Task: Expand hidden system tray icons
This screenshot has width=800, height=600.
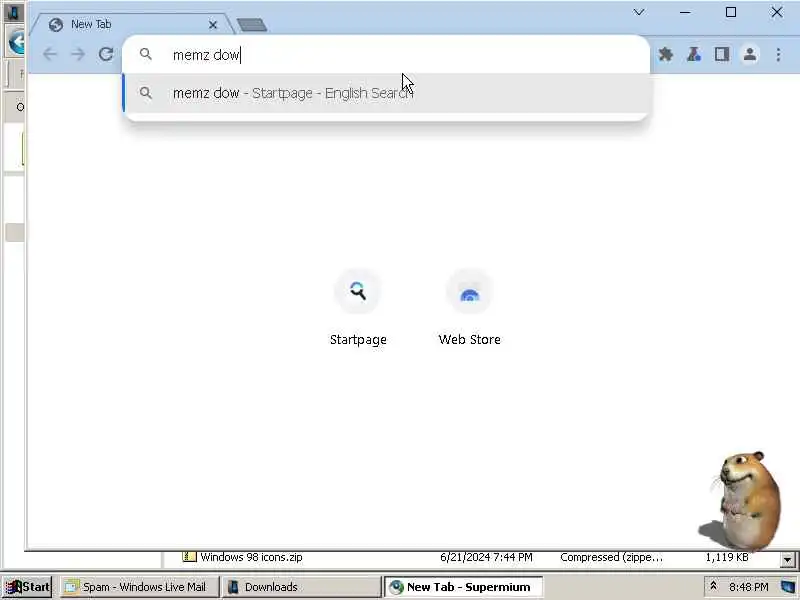Action: point(713,587)
